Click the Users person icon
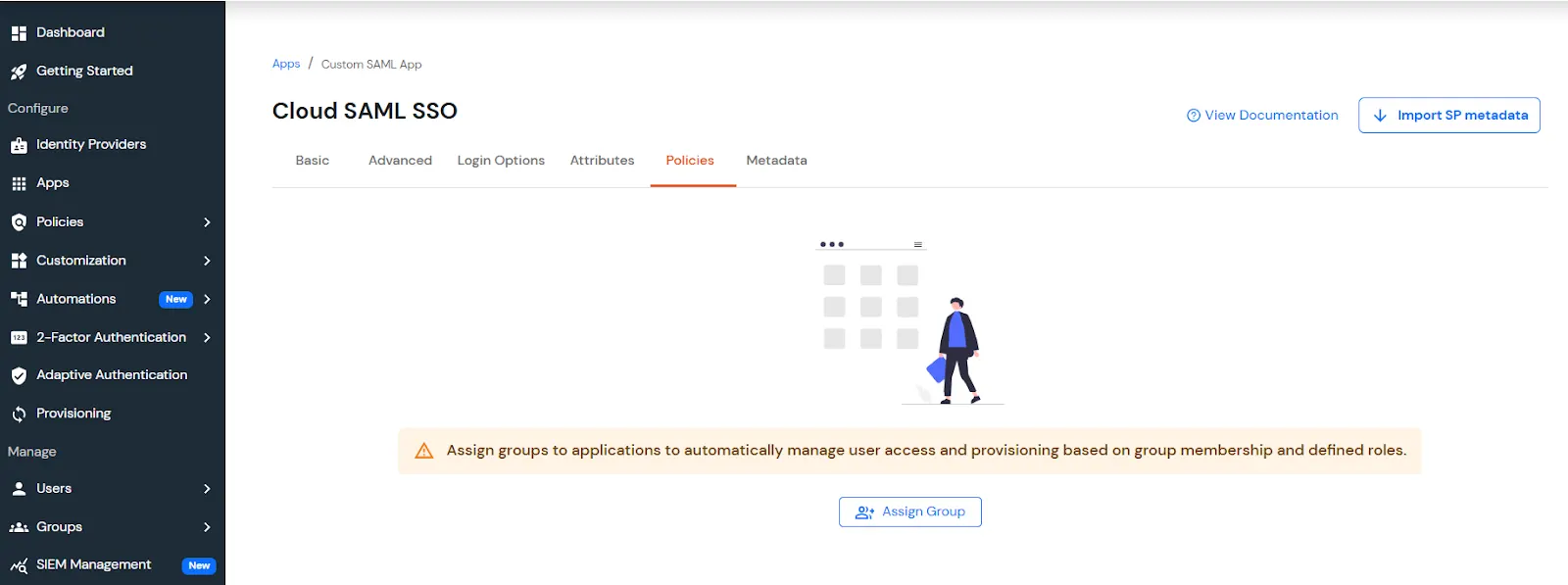The width and height of the screenshot is (1568, 585). [x=19, y=488]
